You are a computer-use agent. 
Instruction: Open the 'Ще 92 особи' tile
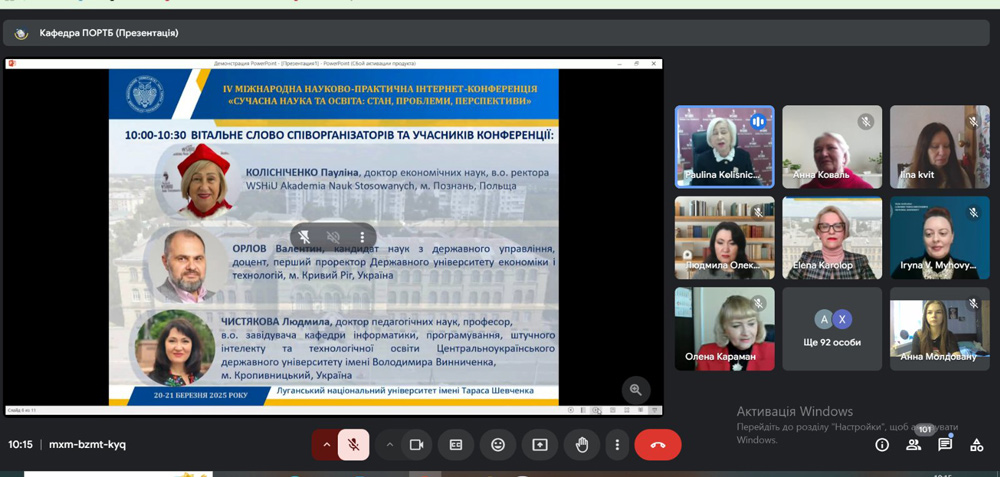click(832, 329)
